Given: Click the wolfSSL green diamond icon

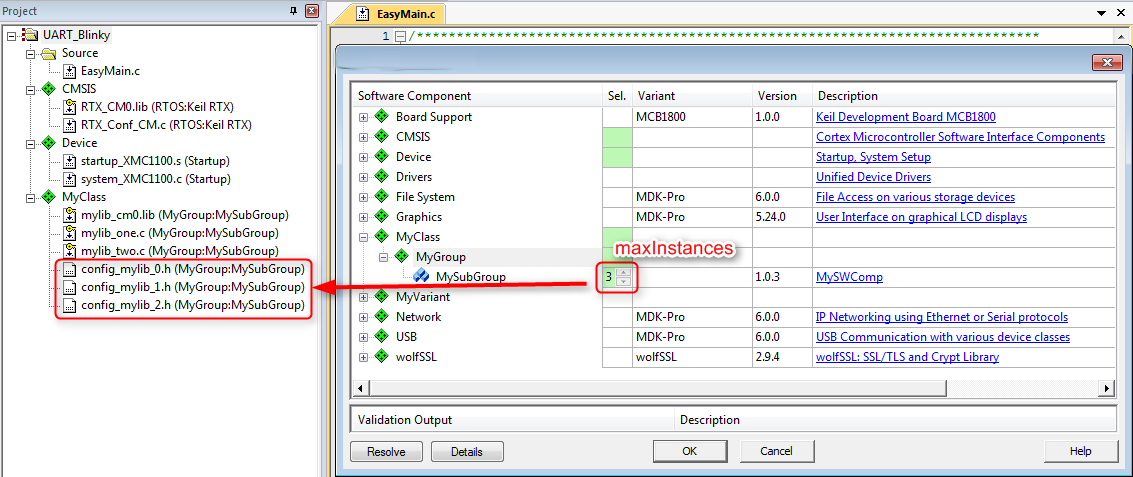Looking at the screenshot, I should click(381, 357).
